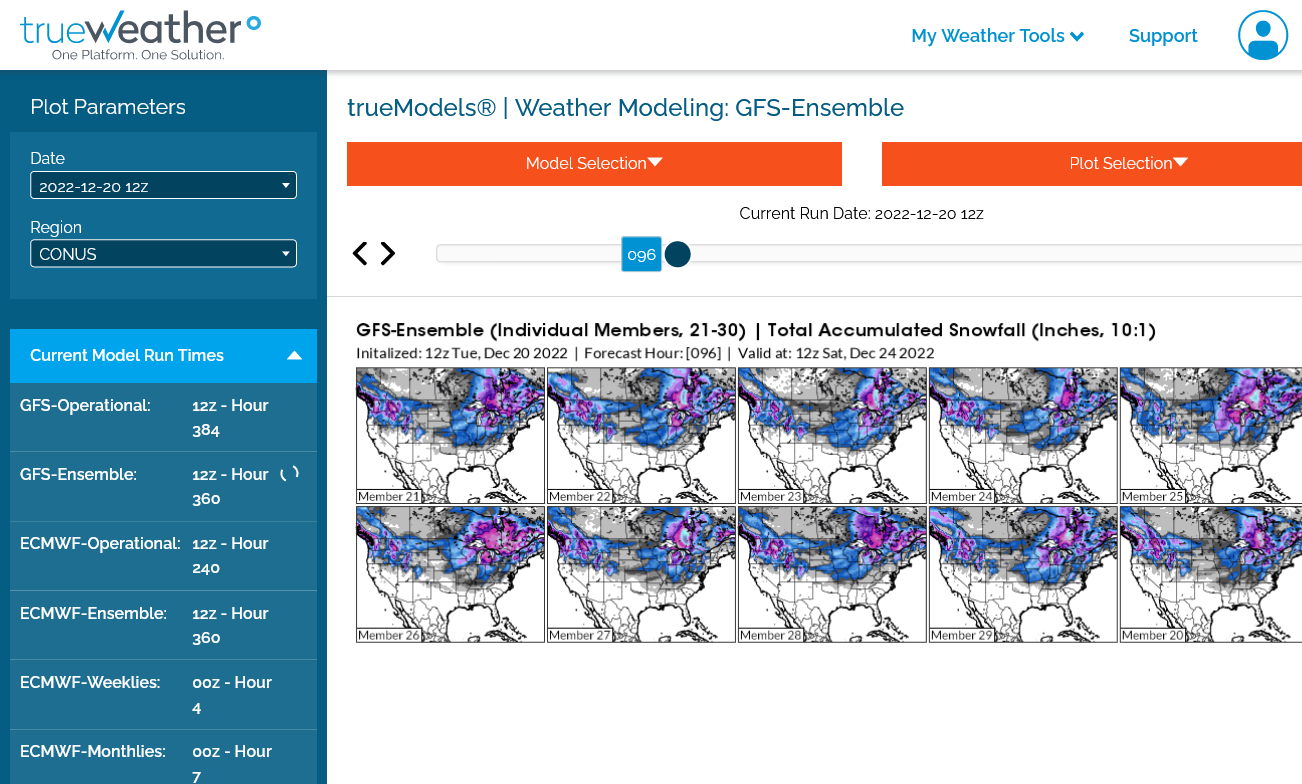1302x784 pixels.
Task: Open the Date dropdown 2022-12-20 12z
Action: pyautogui.click(x=163, y=185)
